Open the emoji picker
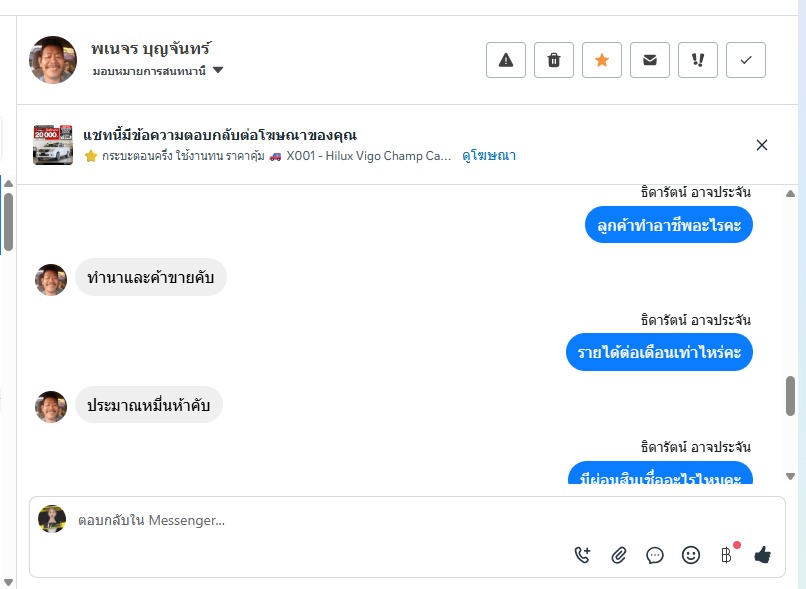 691,555
